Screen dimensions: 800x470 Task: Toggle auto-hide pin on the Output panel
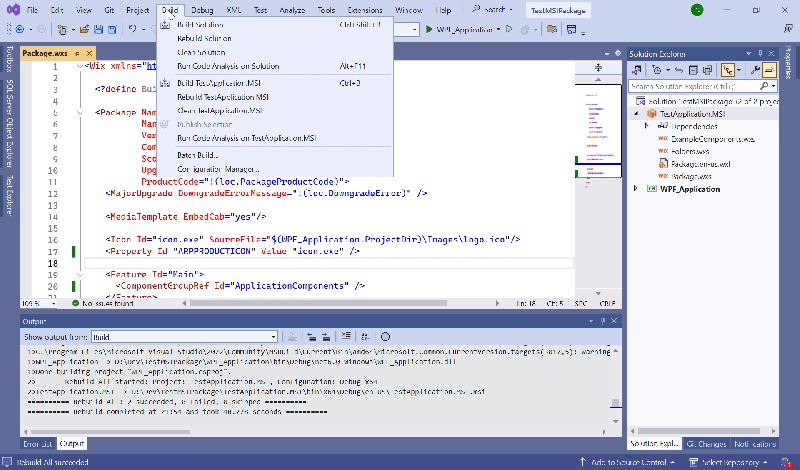603,321
